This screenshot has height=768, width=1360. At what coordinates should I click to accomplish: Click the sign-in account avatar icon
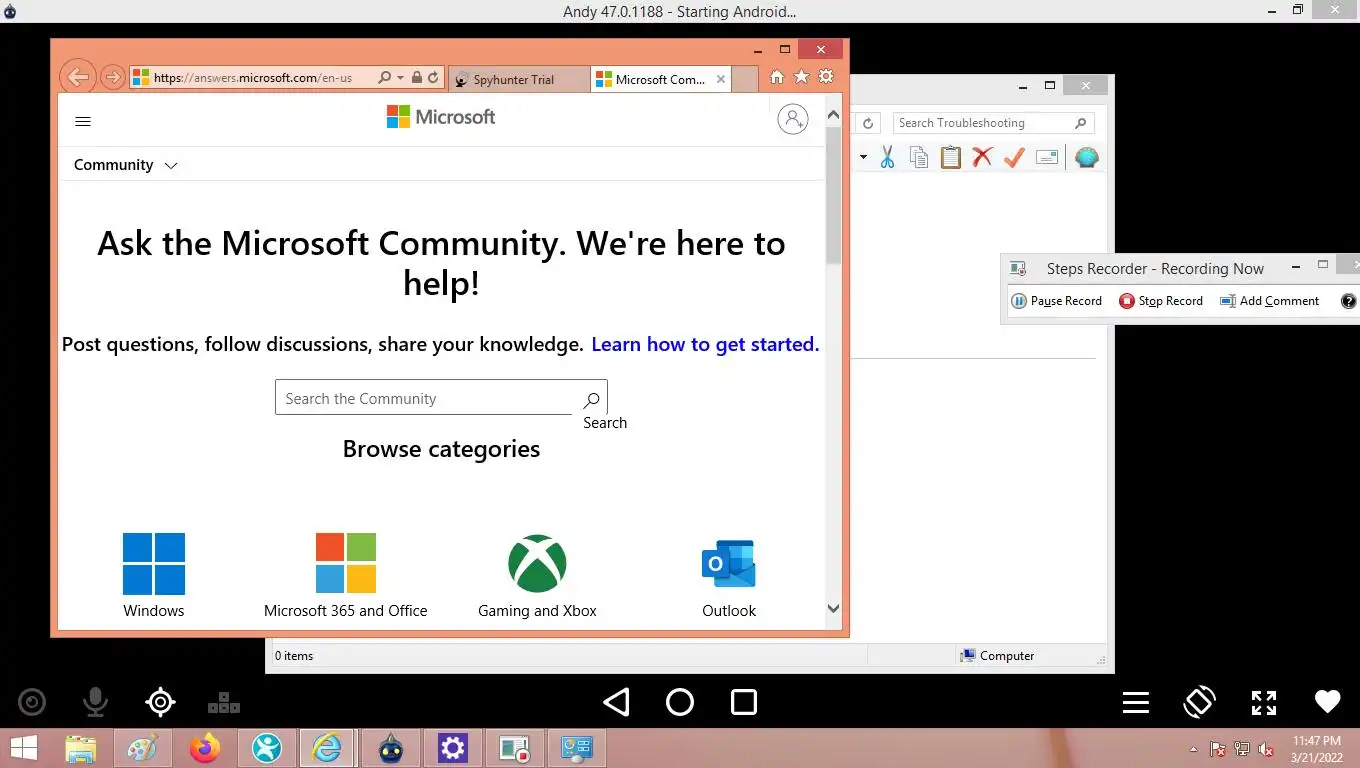tap(793, 119)
